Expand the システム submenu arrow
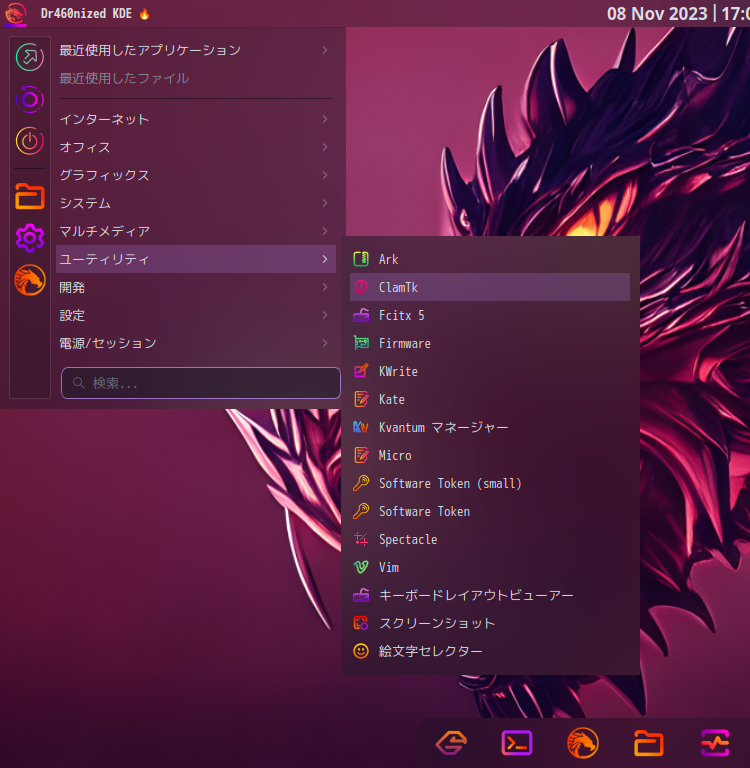750x768 pixels. pos(325,203)
